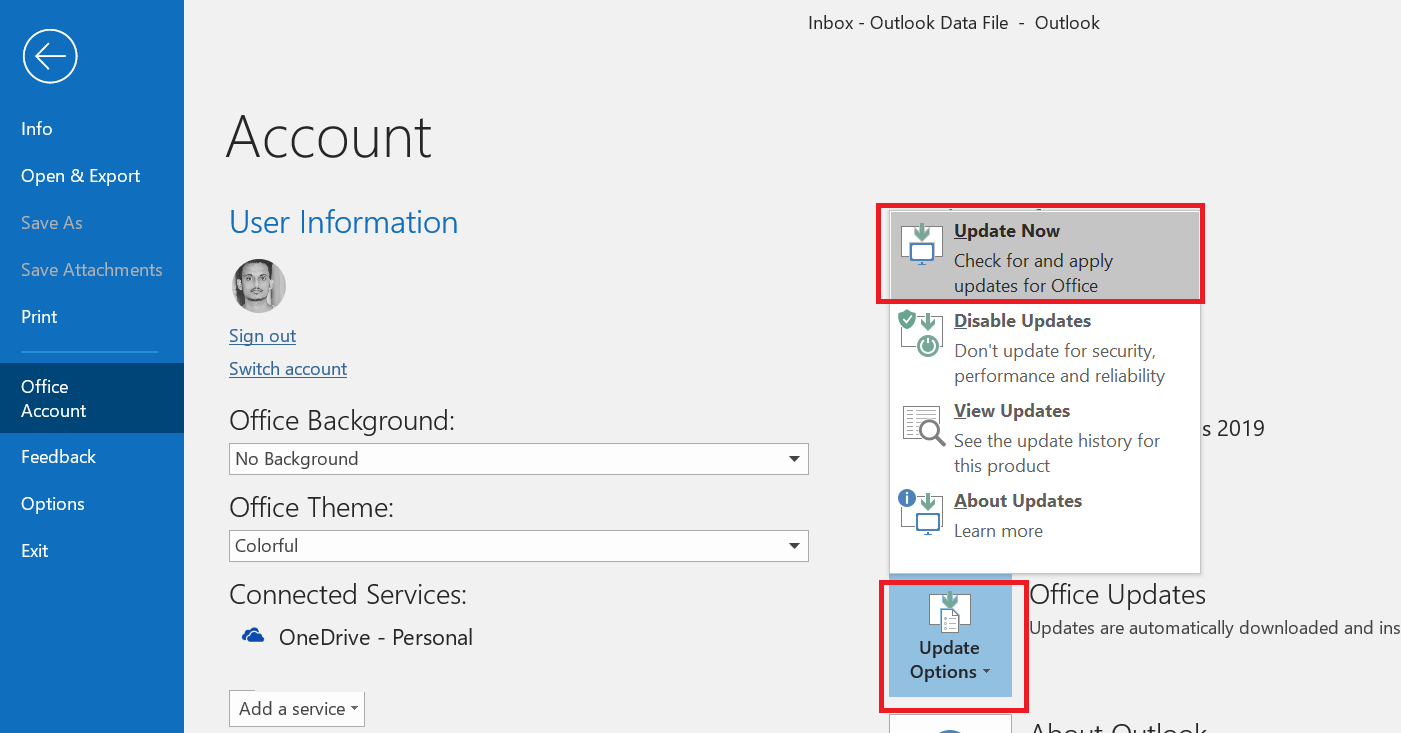The image size is (1401, 733).
Task: Click the OneDrive cloud icon
Action: pyautogui.click(x=253, y=636)
